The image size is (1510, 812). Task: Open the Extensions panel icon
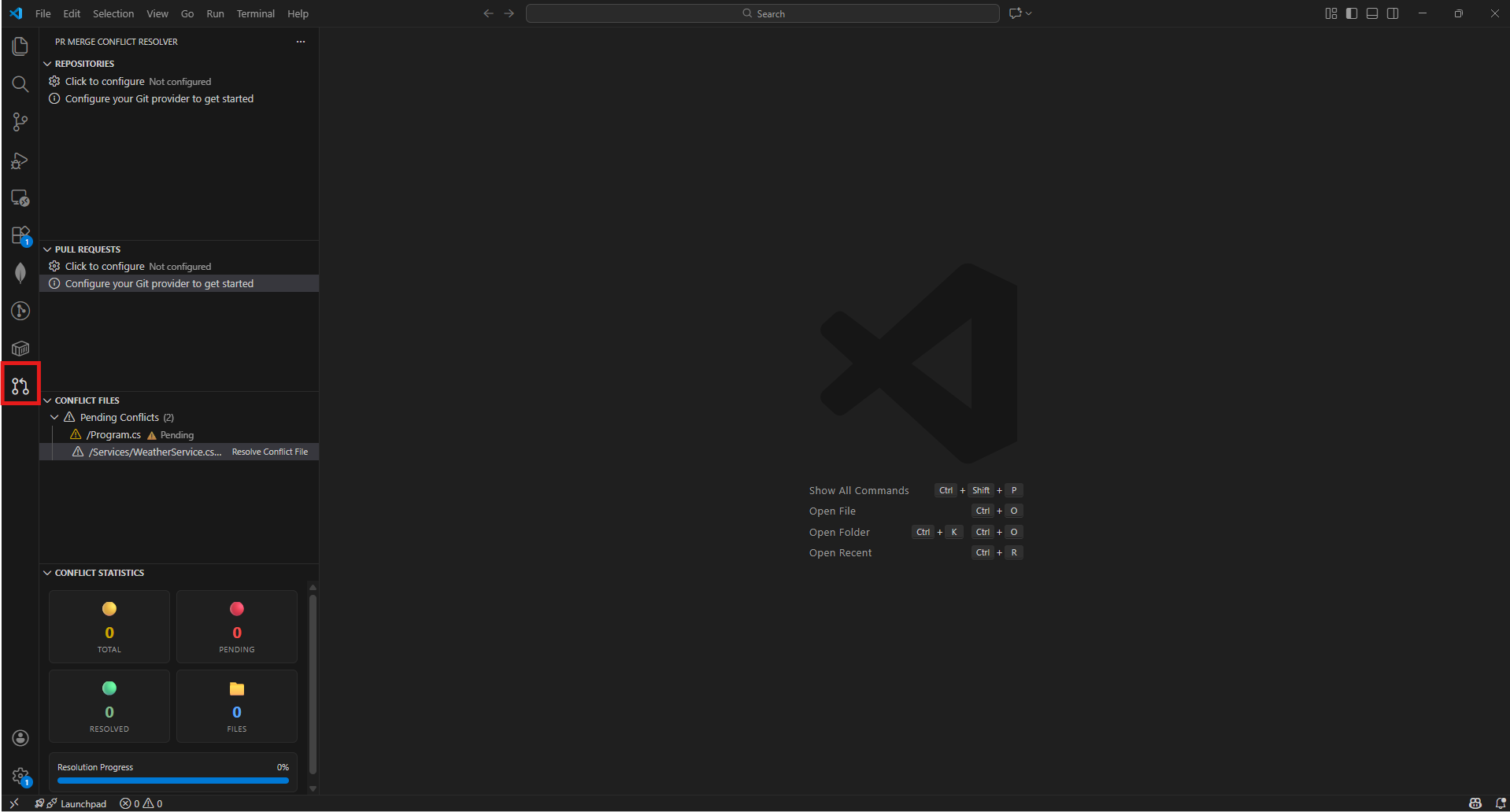[x=20, y=235]
